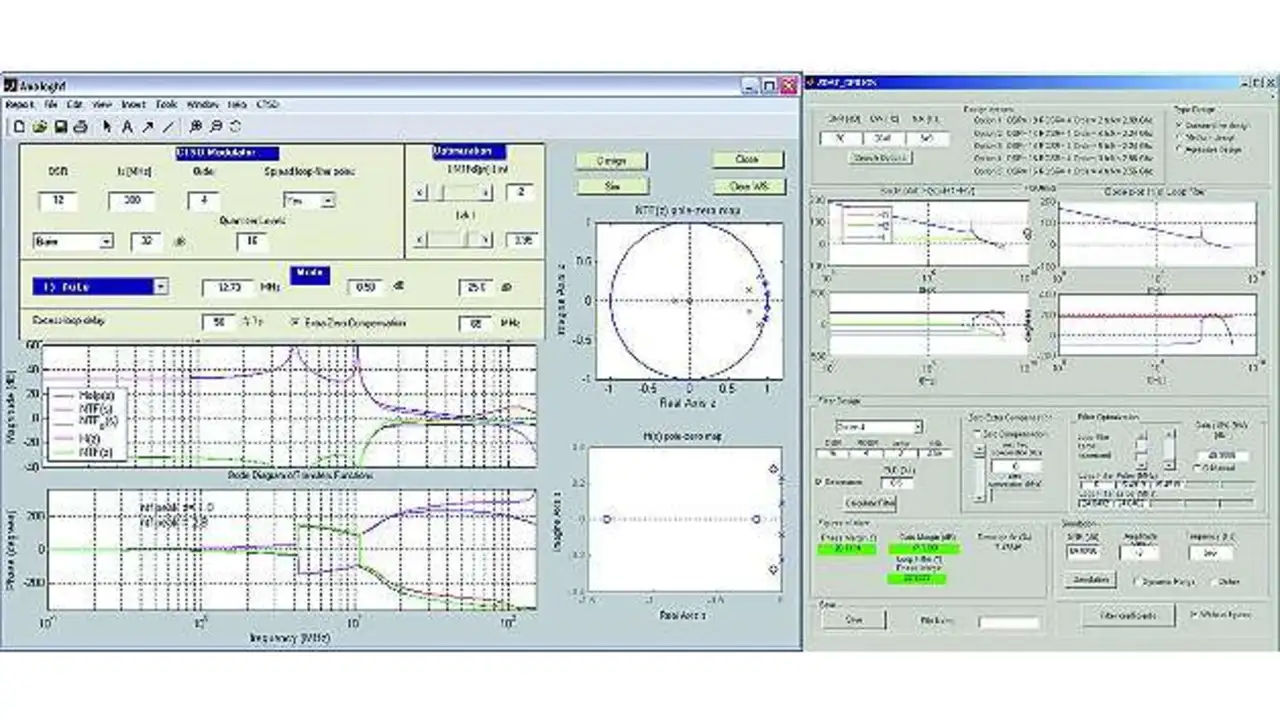Click the fs MHz field showing 300
The width and height of the screenshot is (1280, 719).
pyautogui.click(x=132, y=201)
